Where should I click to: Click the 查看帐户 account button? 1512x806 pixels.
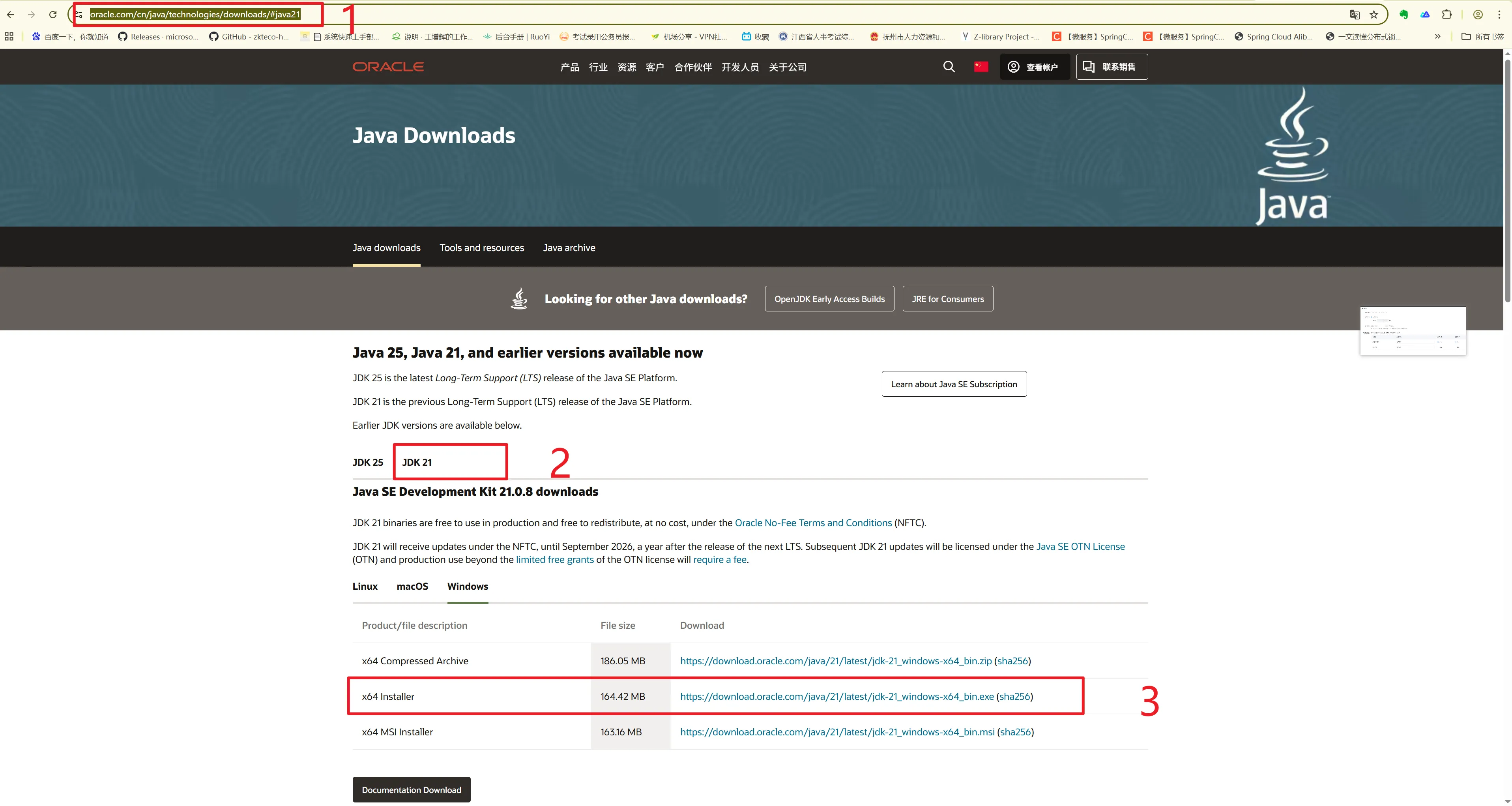click(1035, 67)
